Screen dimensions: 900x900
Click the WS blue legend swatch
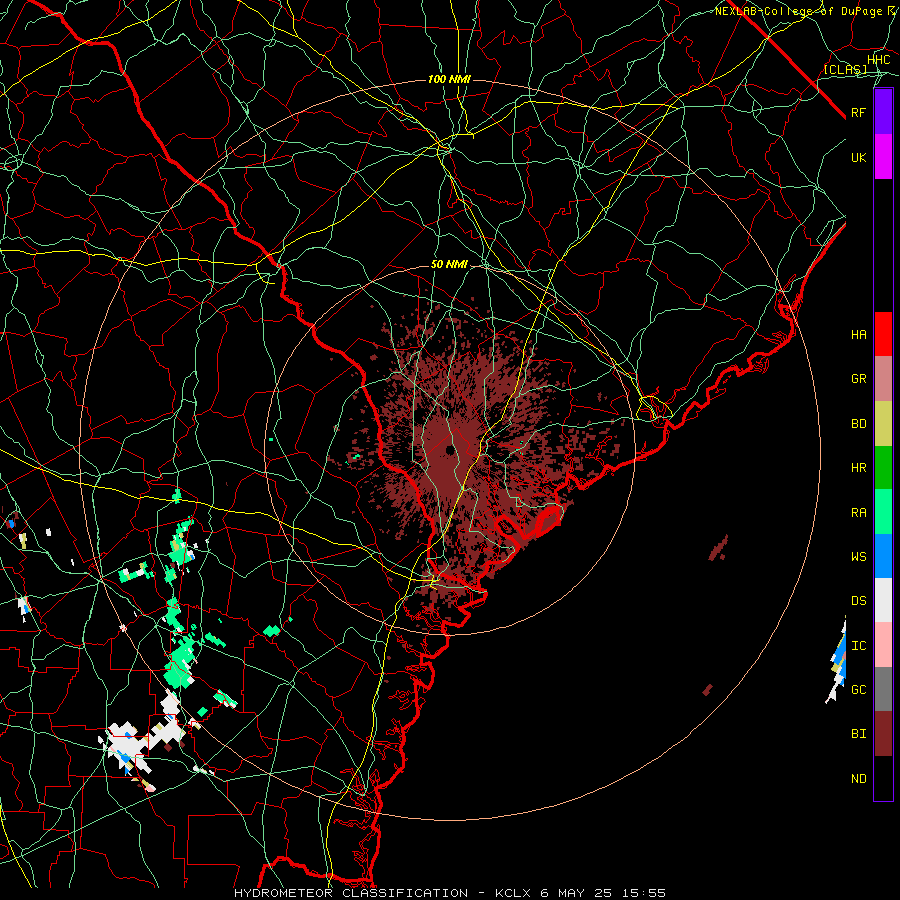coord(883,556)
